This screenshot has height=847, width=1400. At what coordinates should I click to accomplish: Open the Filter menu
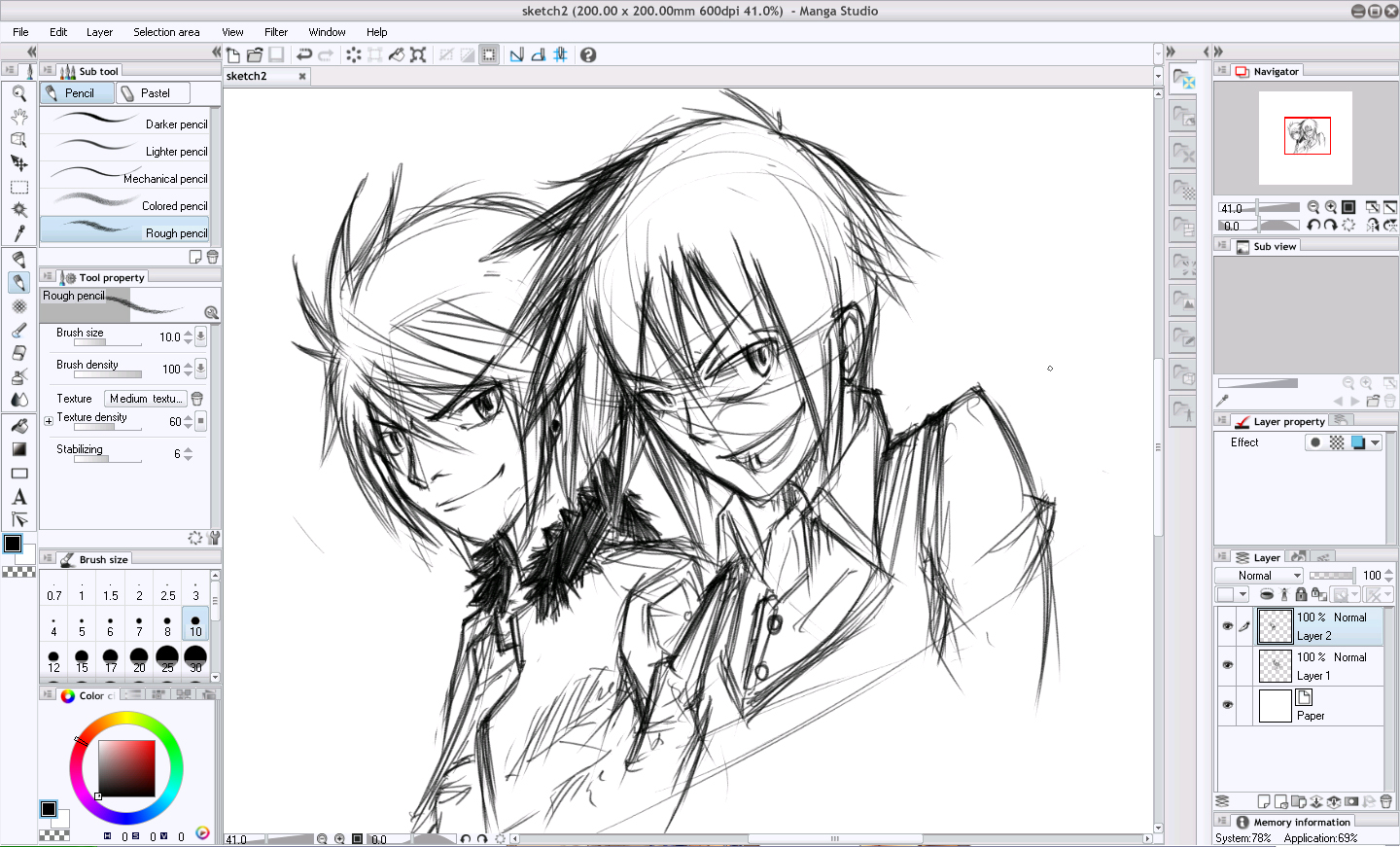pos(275,32)
